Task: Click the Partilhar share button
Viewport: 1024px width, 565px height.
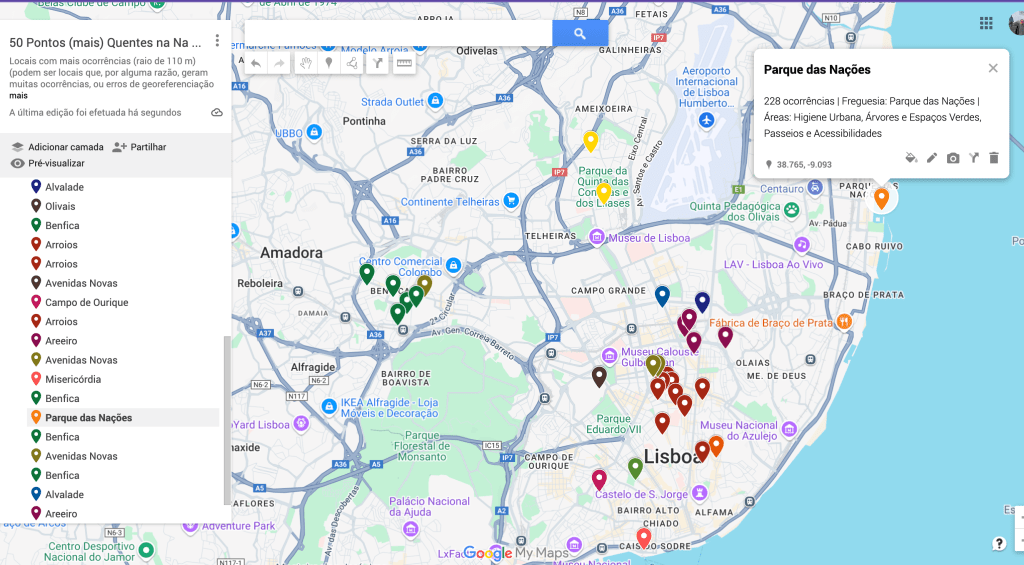Action: [140, 147]
